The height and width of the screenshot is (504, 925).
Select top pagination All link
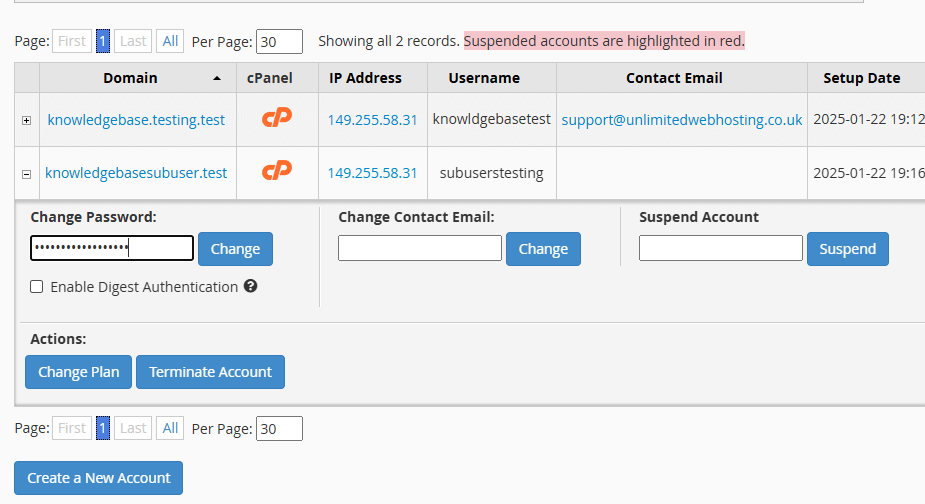coord(170,41)
